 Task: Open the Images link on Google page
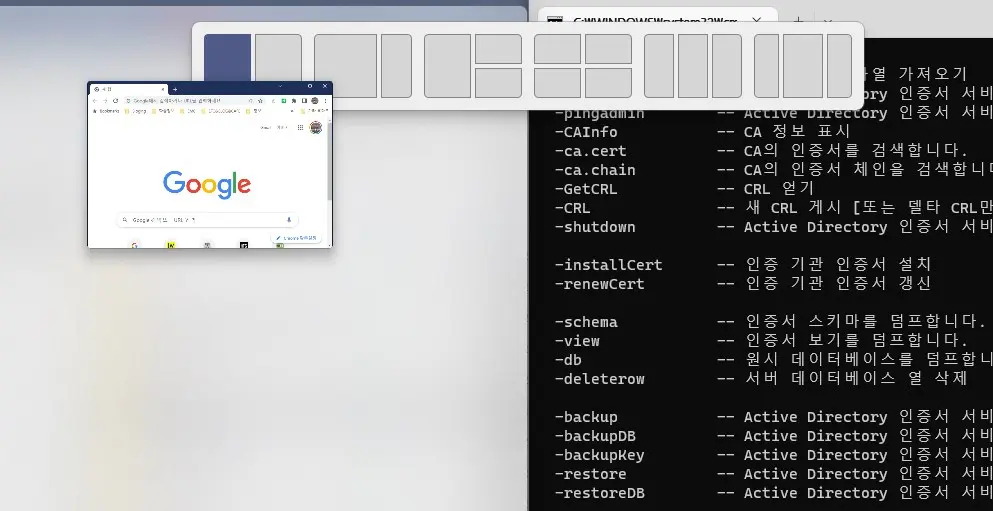[x=282, y=127]
